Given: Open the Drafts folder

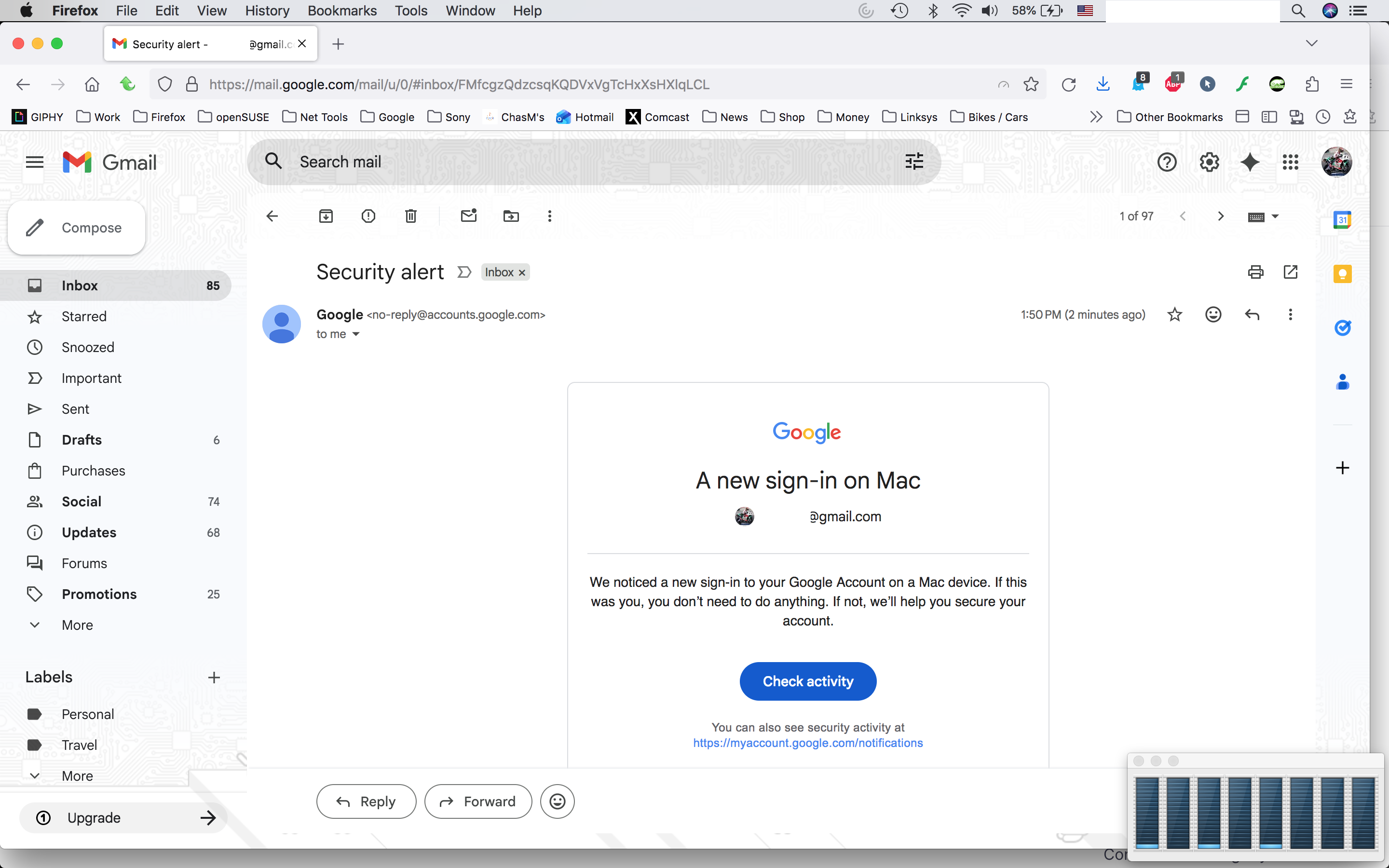Looking at the screenshot, I should [82, 440].
